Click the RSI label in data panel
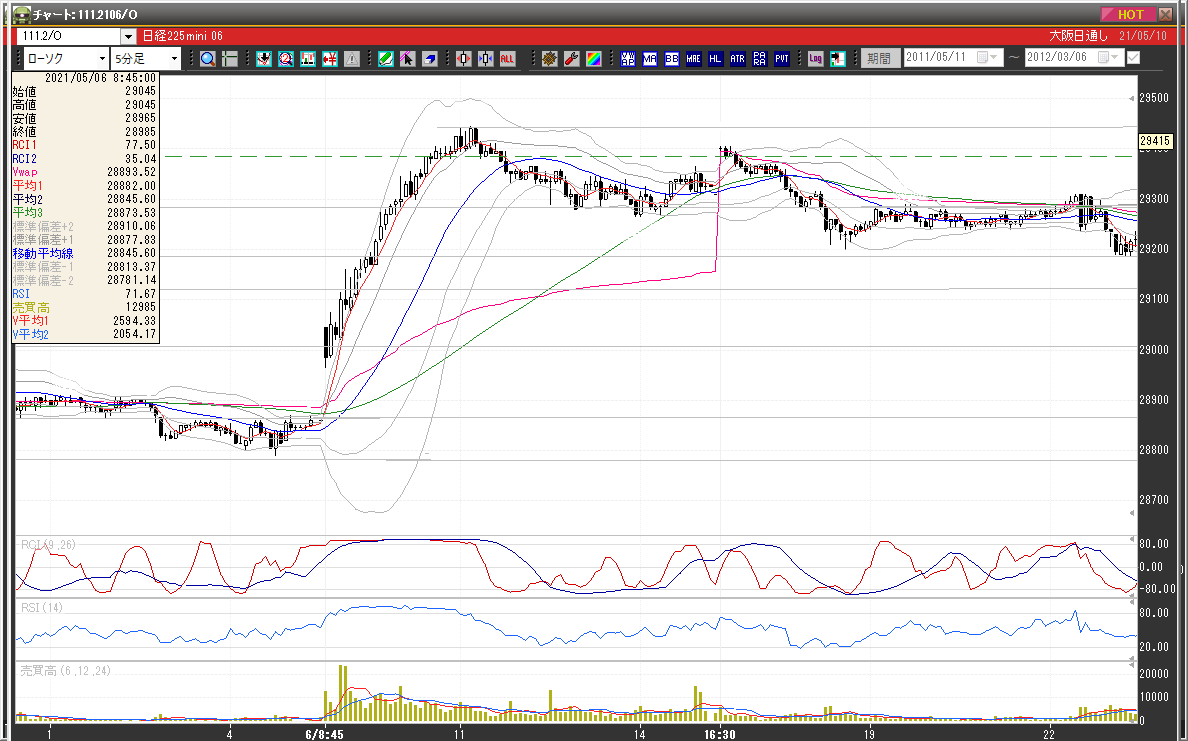This screenshot has width=1188, height=741. point(21,294)
